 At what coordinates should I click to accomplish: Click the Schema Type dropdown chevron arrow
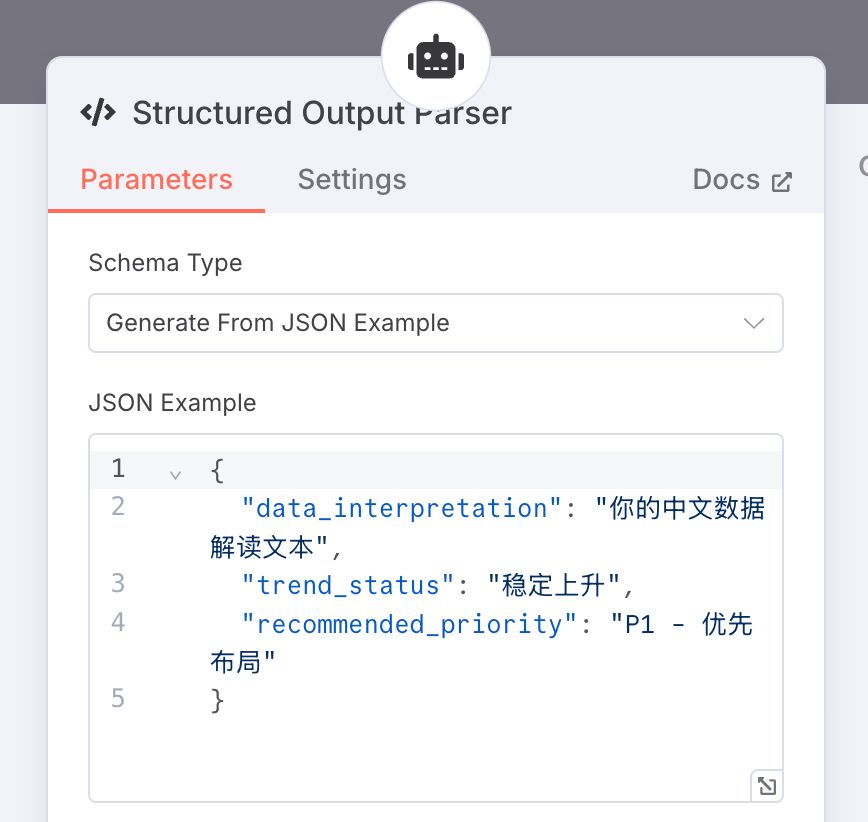click(x=754, y=323)
